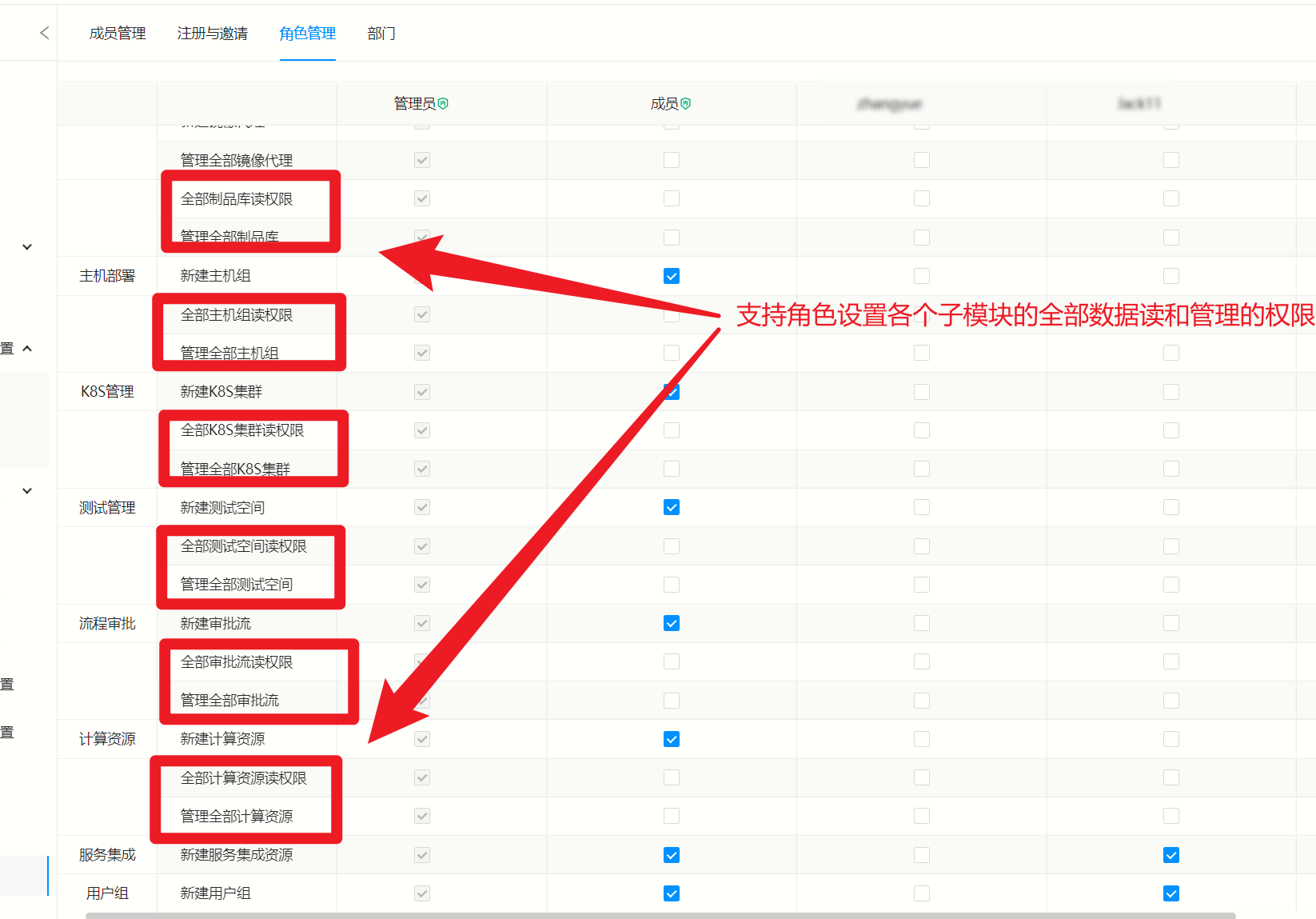
Task: Enable 成员 permission for 全部审批流读权限
Action: (x=671, y=661)
